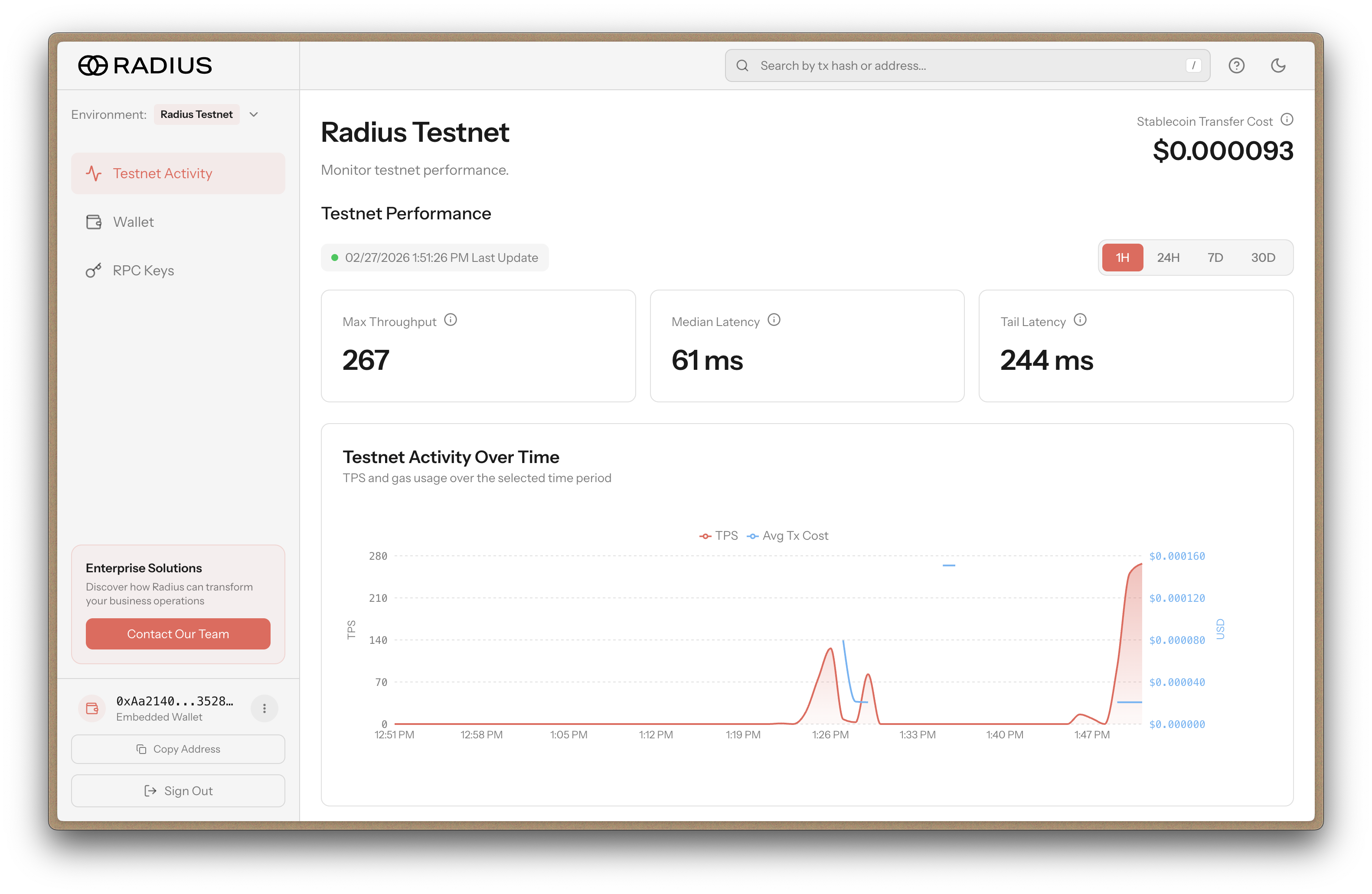Toggle the TPS series in chart legend
Viewport: 1372px width, 894px height.
(x=719, y=536)
